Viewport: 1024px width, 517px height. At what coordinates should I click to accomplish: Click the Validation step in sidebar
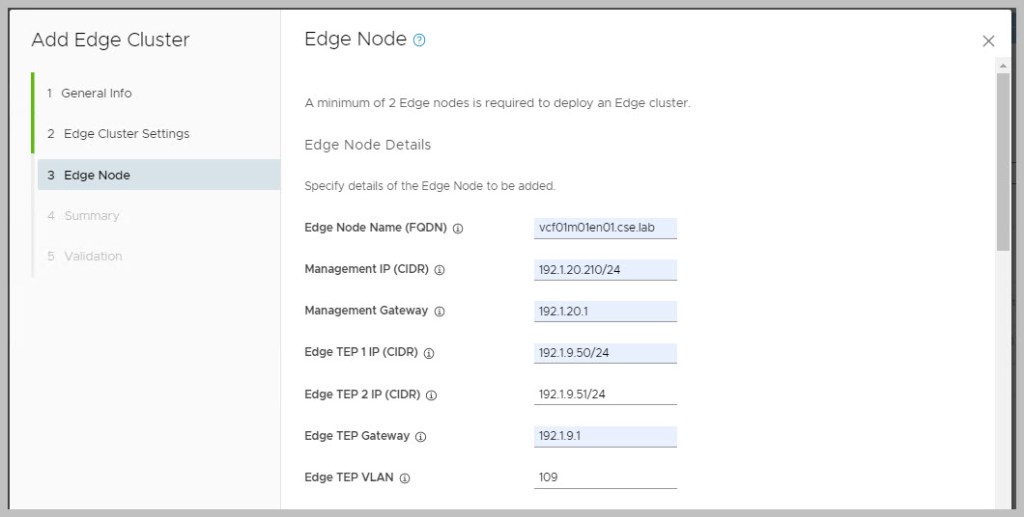pos(93,257)
